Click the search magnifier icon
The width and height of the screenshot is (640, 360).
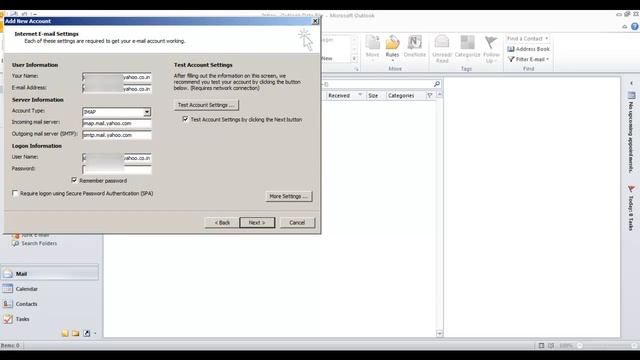436,84
